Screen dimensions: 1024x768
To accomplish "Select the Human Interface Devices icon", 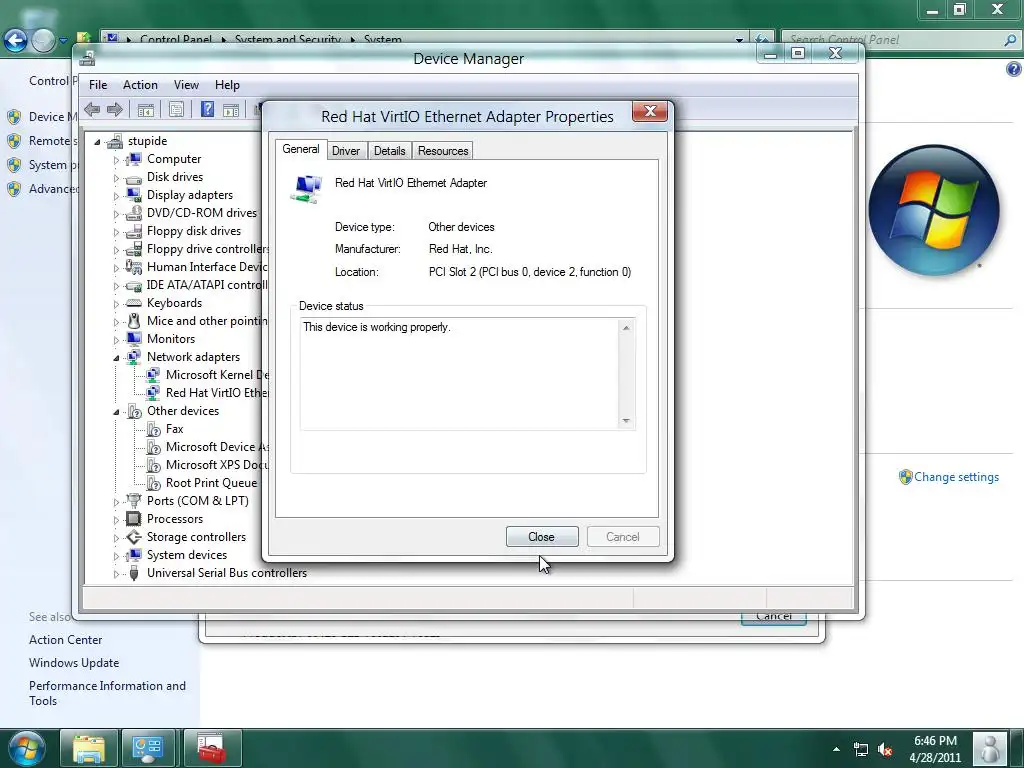I will (134, 267).
